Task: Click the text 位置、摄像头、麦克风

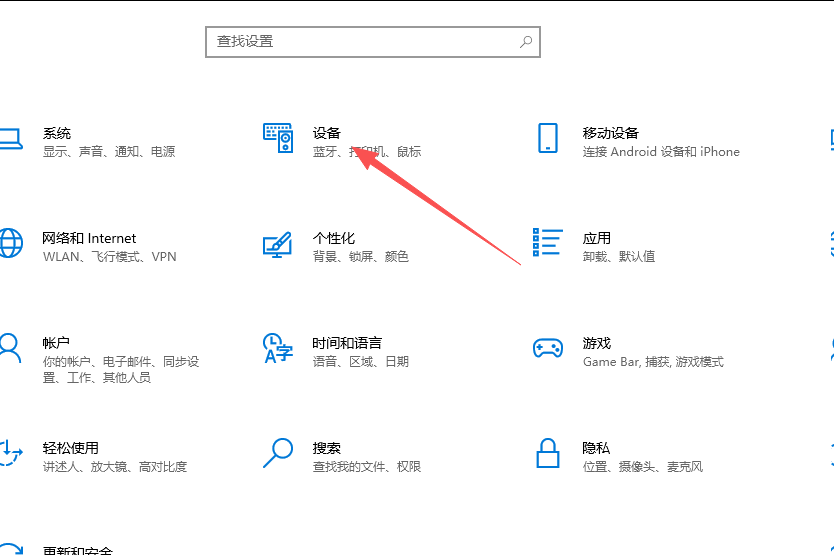Action: tap(643, 466)
